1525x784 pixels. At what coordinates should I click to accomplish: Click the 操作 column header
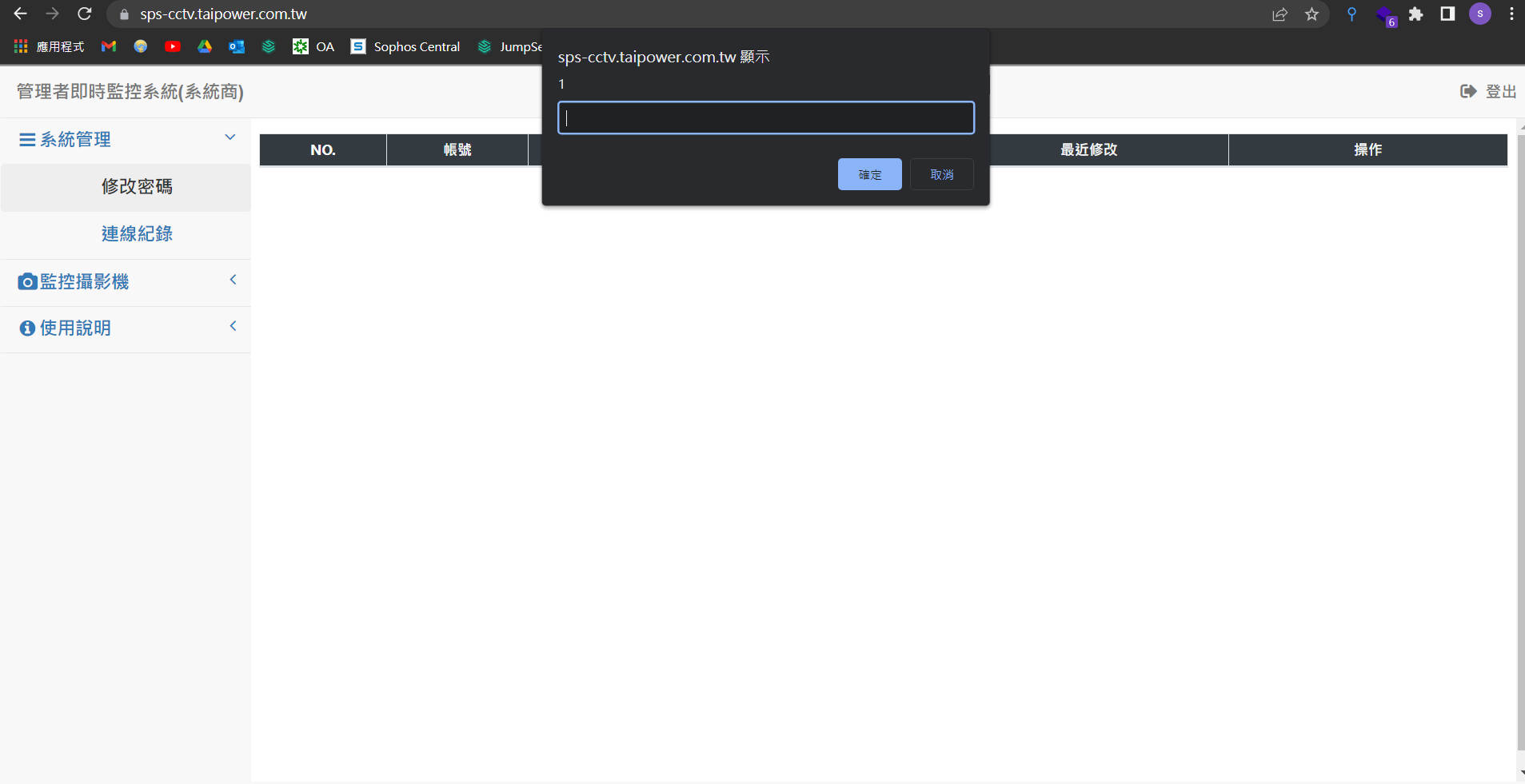[1368, 150]
